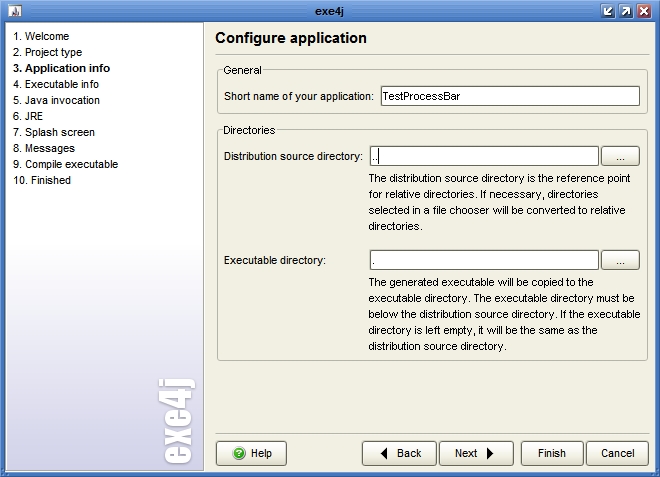Go to step 9. Compile executable
Image resolution: width=660 pixels, height=477 pixels.
(x=66, y=164)
